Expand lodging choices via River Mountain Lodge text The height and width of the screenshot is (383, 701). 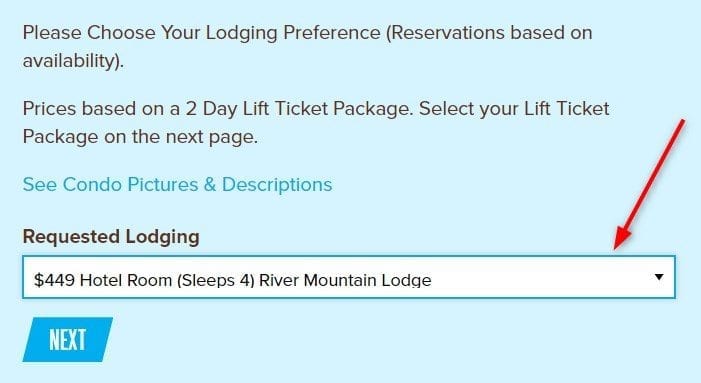345,280
